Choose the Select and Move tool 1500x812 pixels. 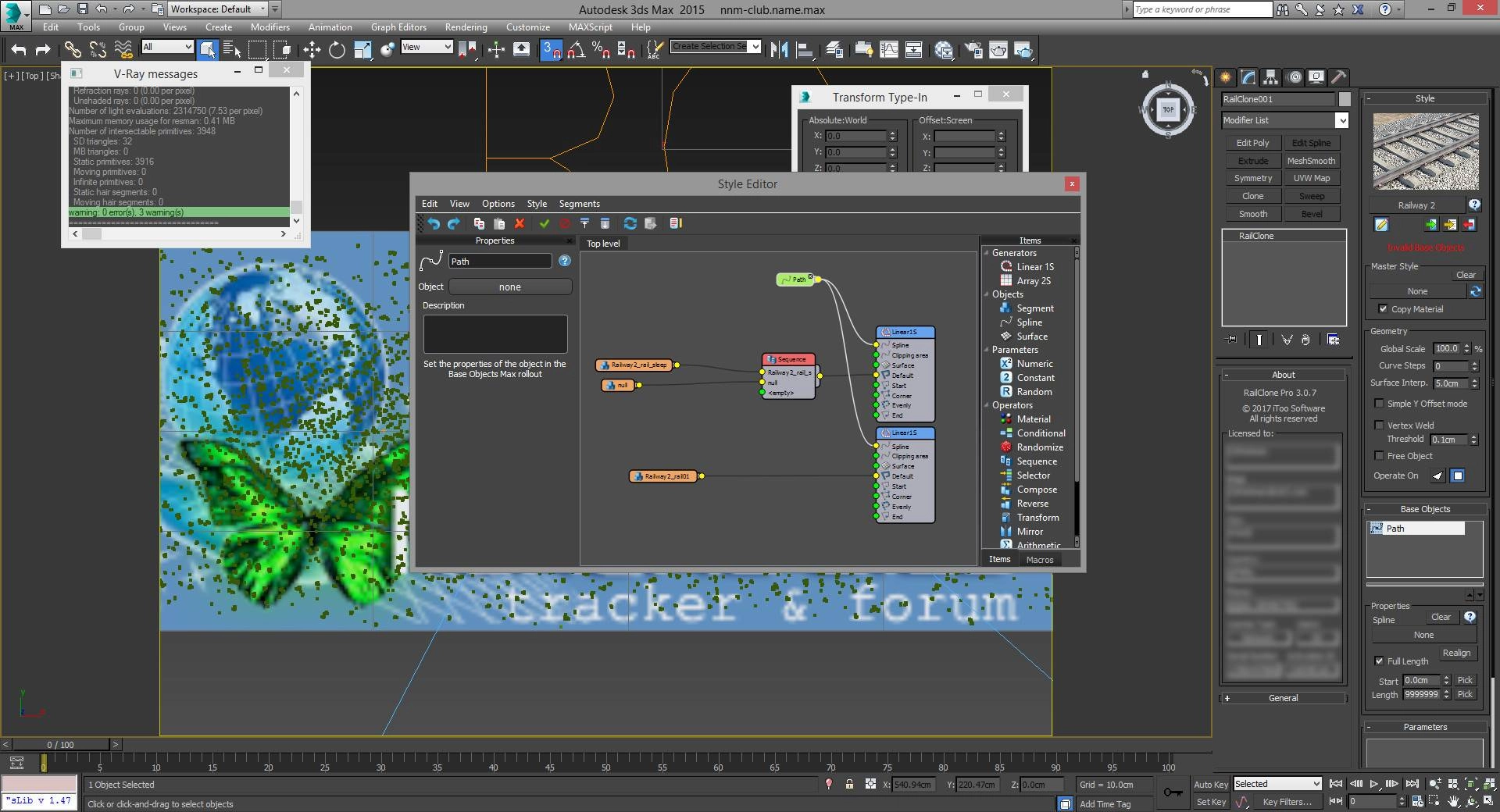(x=312, y=50)
